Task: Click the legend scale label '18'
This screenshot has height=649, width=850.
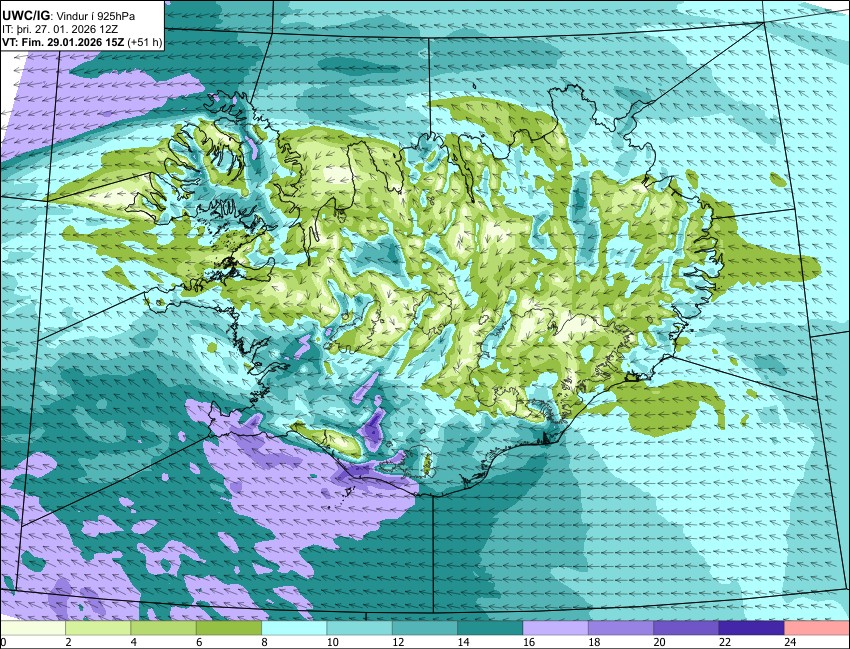Action: 594,642
